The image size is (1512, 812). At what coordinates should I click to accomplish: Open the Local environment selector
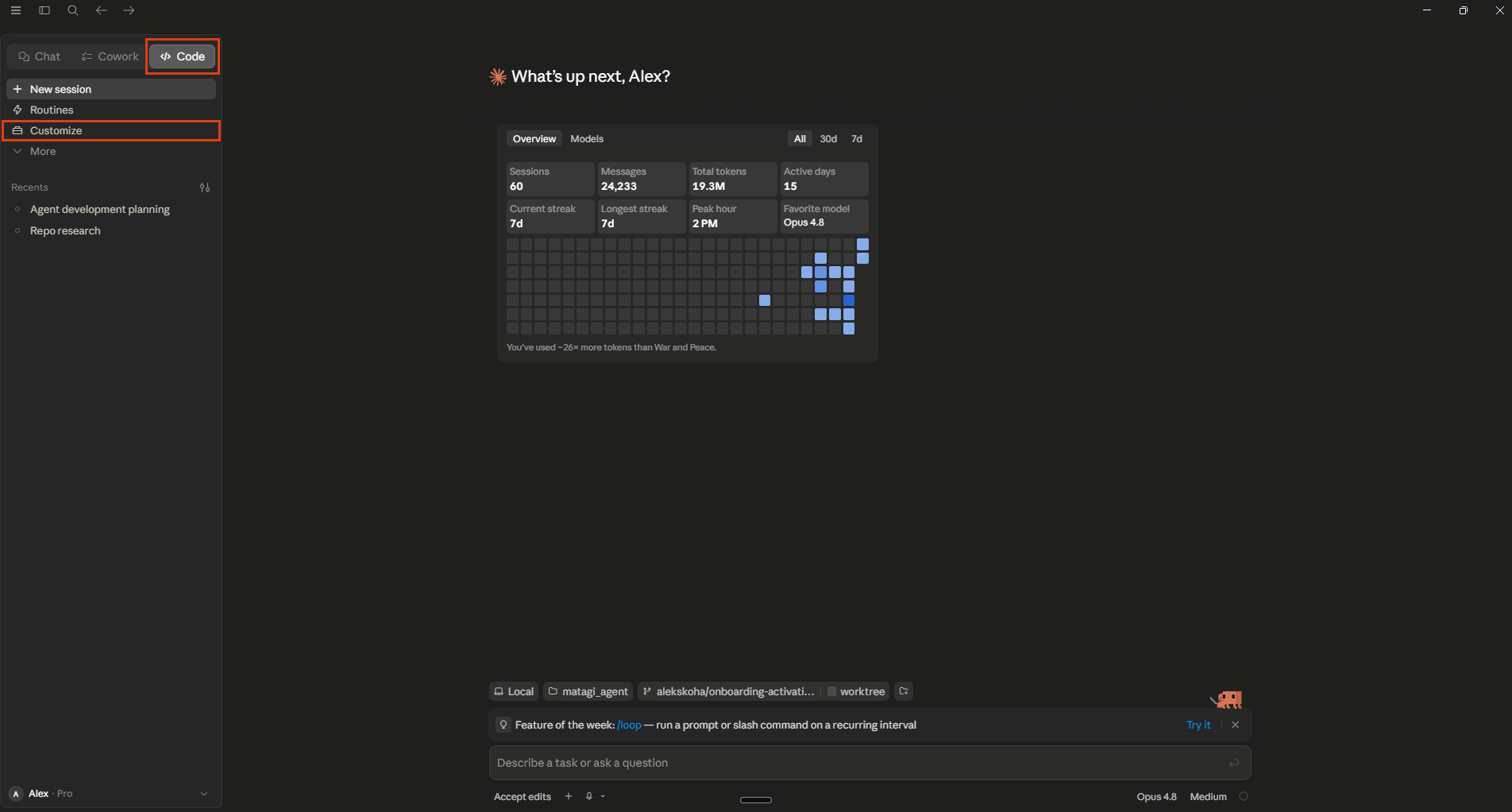(x=514, y=691)
